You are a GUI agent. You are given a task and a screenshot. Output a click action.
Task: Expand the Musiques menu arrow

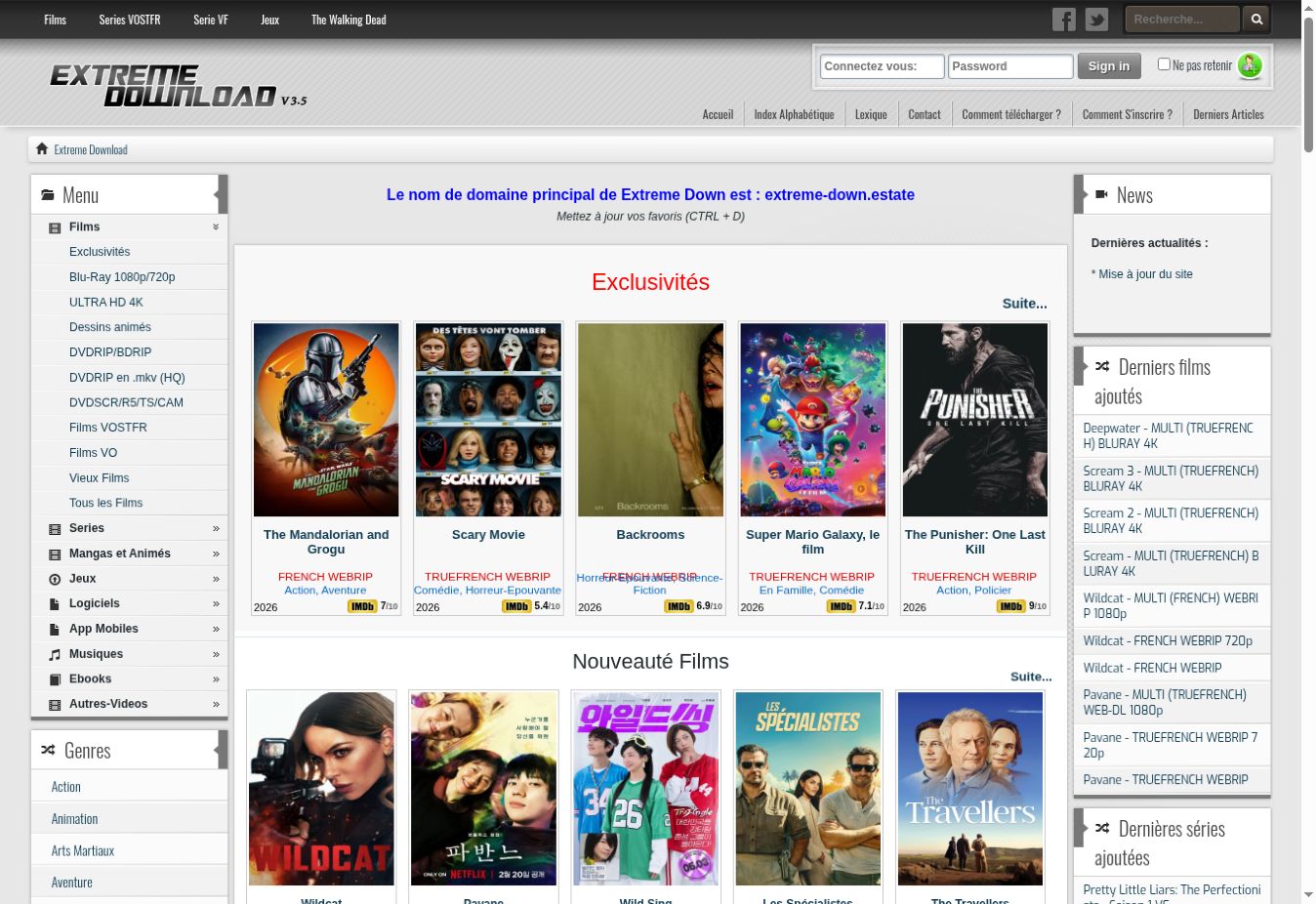[216, 654]
